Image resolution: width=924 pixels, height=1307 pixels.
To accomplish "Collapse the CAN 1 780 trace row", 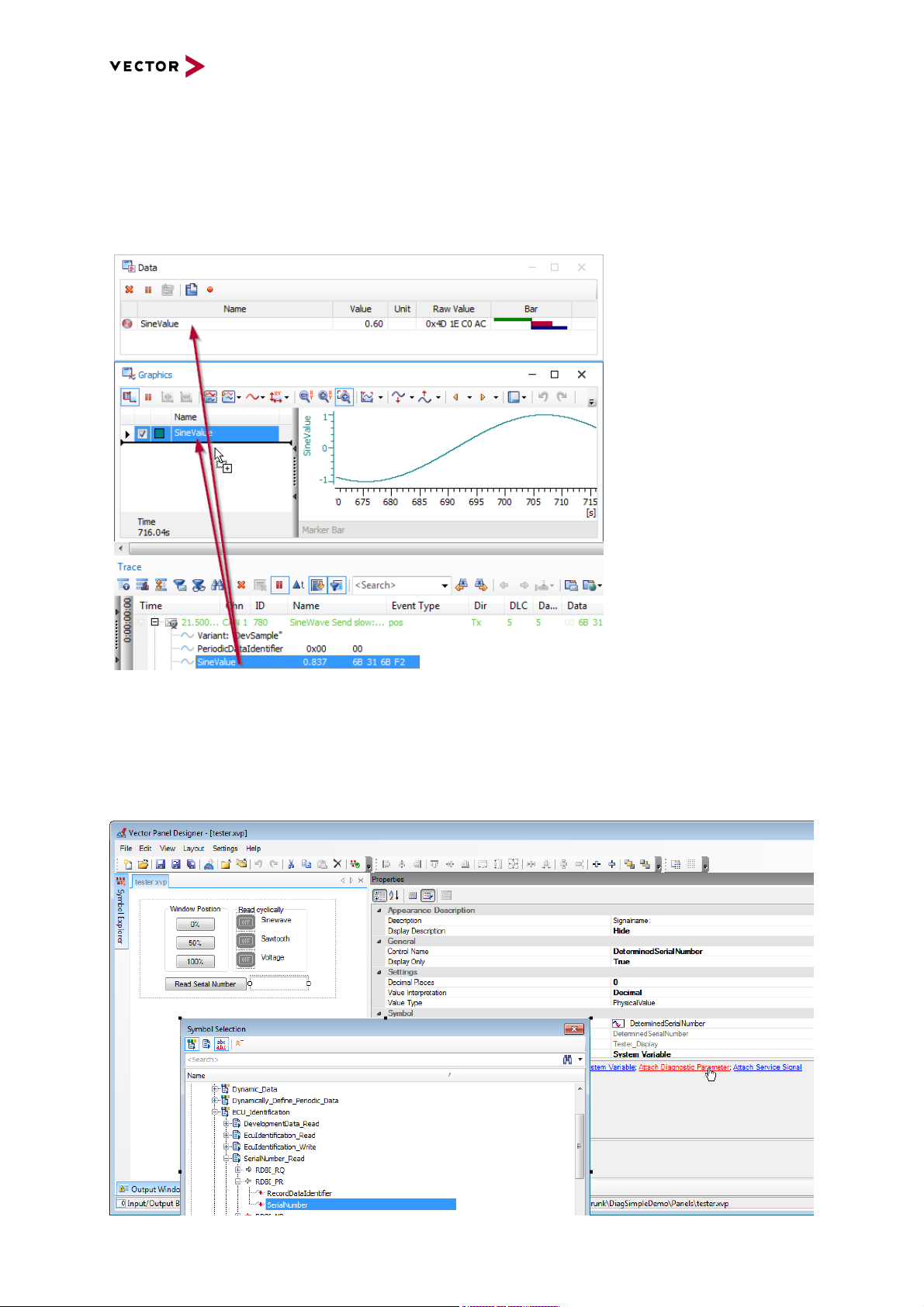I will pyautogui.click(x=154, y=622).
